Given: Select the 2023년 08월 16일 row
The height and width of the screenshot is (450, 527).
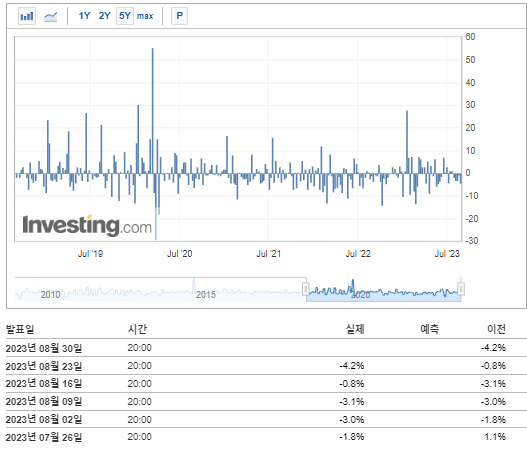Looking at the screenshot, I should [x=266, y=383].
